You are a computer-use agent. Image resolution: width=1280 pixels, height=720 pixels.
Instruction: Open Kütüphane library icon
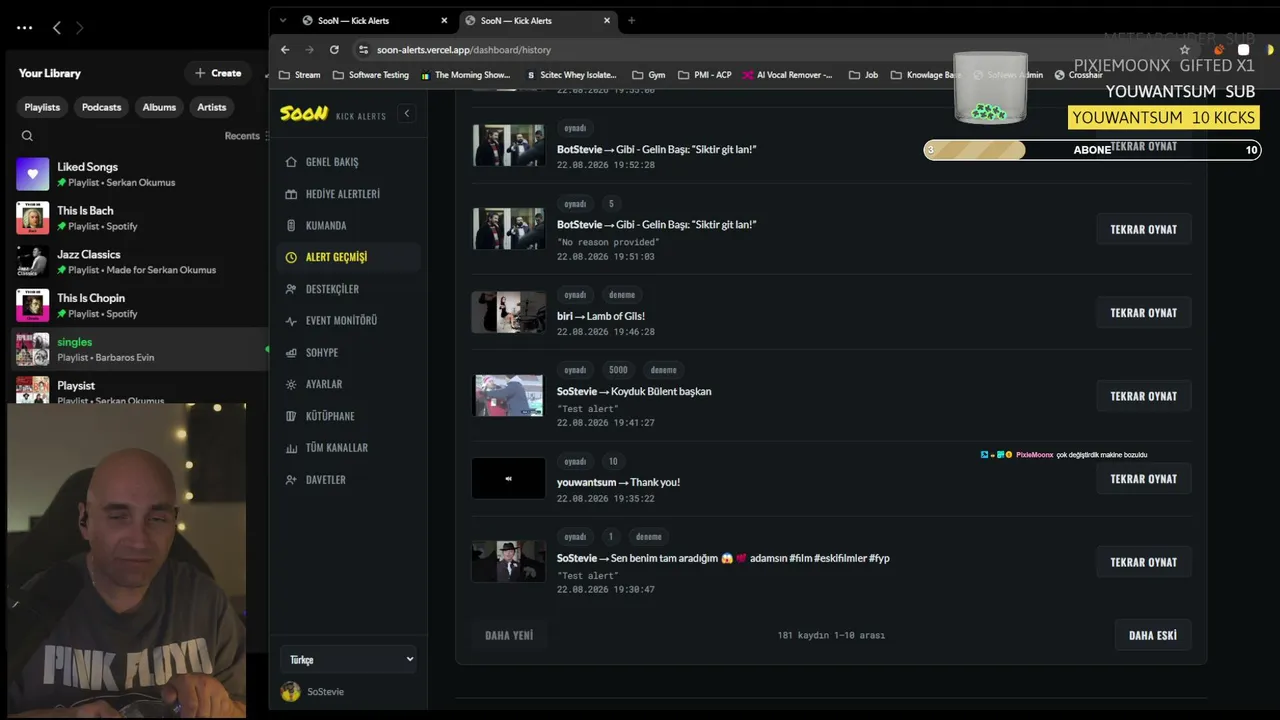tap(291, 416)
